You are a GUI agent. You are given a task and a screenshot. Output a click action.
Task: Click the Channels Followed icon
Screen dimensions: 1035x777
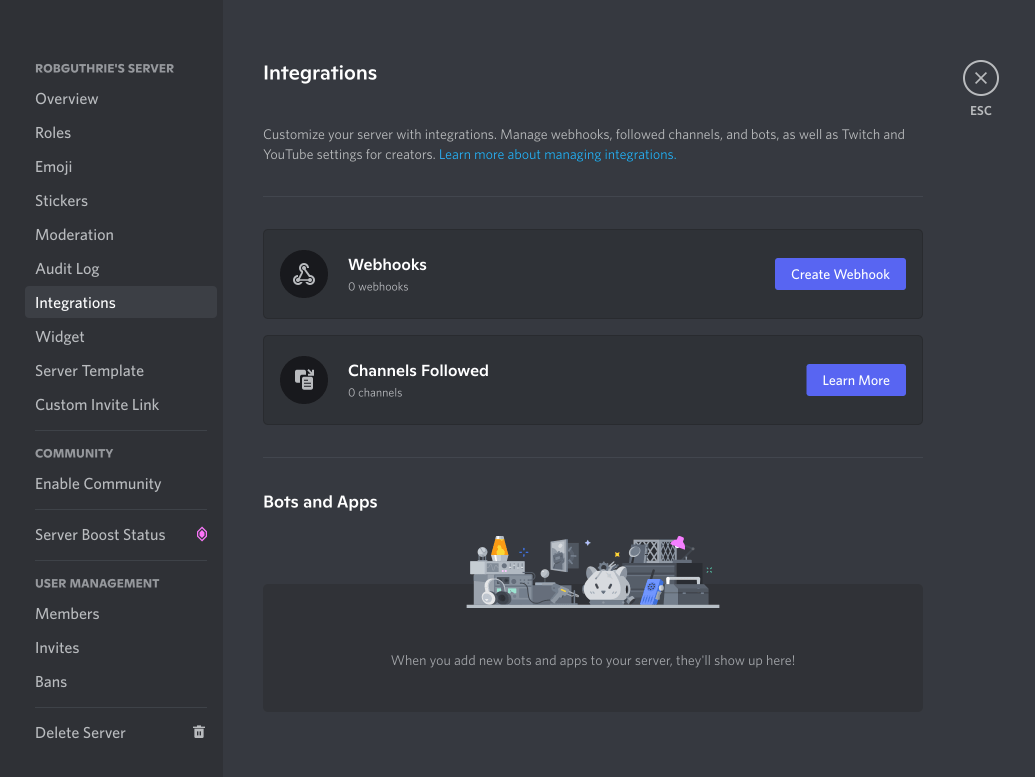click(x=304, y=380)
